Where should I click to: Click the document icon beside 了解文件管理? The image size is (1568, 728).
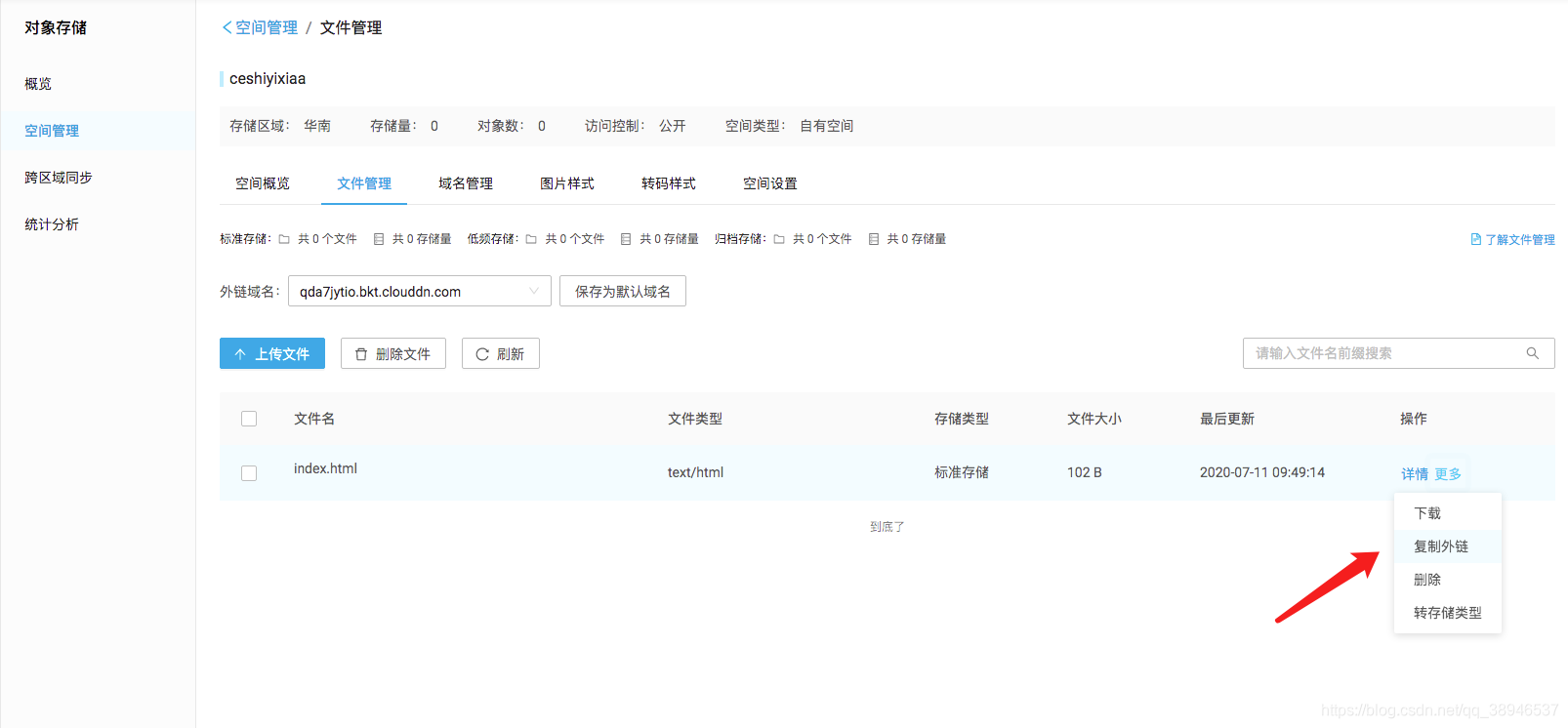(1476, 239)
